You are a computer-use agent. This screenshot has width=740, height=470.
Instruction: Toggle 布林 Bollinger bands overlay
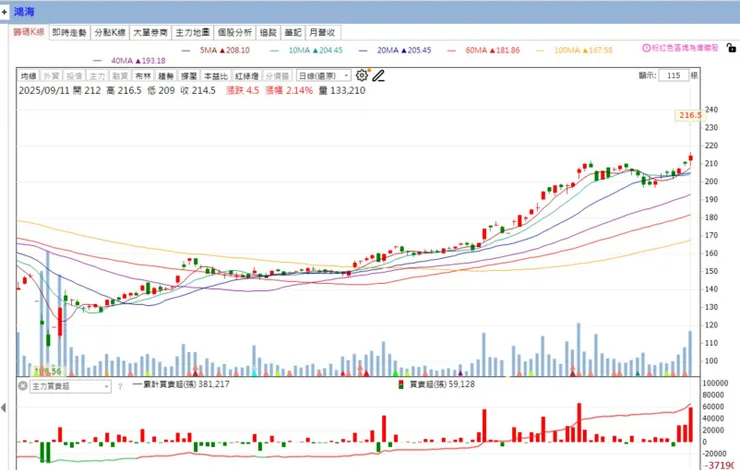pyautogui.click(x=143, y=76)
